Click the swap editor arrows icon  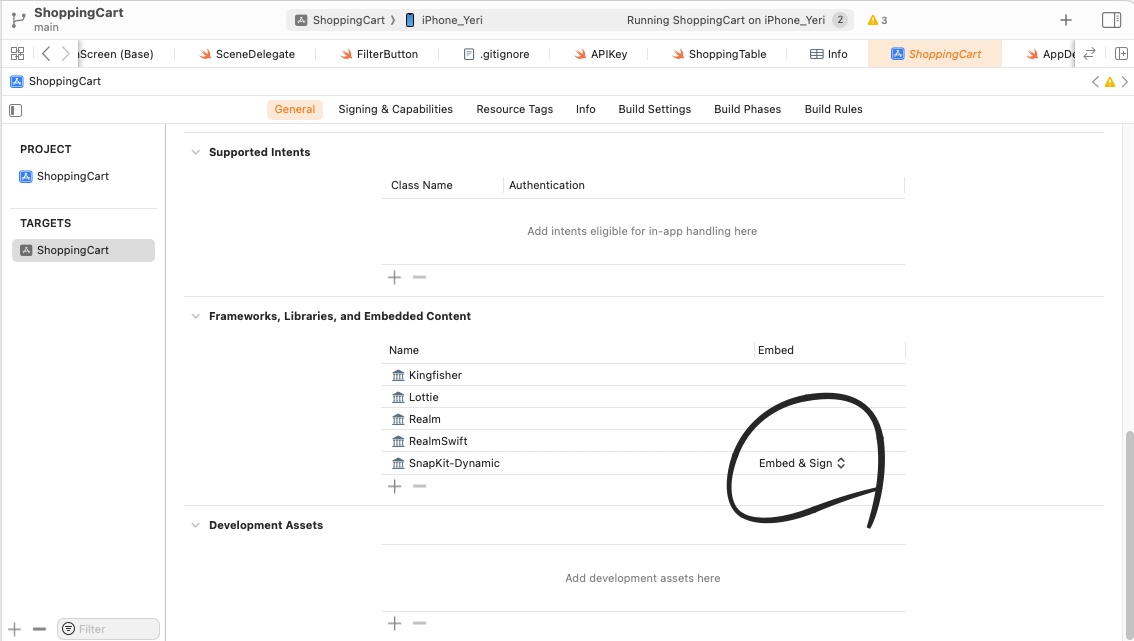(x=1089, y=54)
